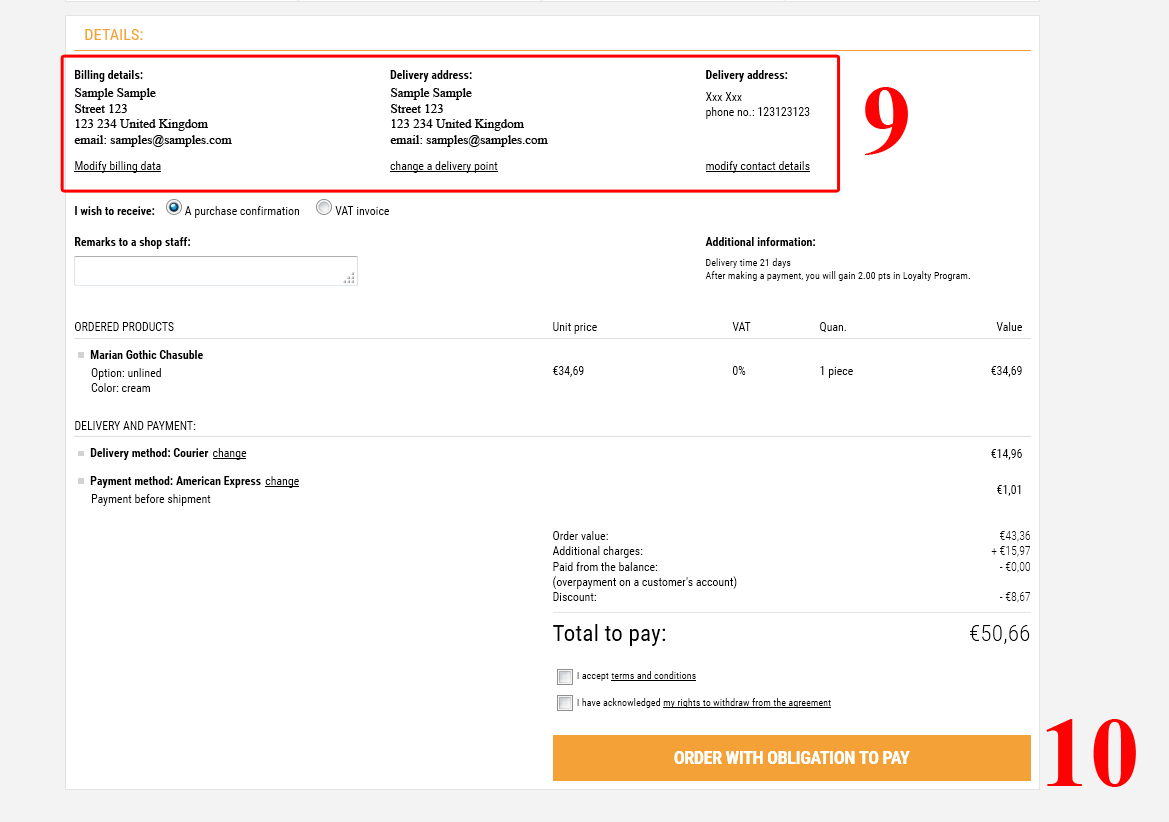Open my rights to withdraw from the agreement
Screen dimensions: 1169x822
pos(746,703)
